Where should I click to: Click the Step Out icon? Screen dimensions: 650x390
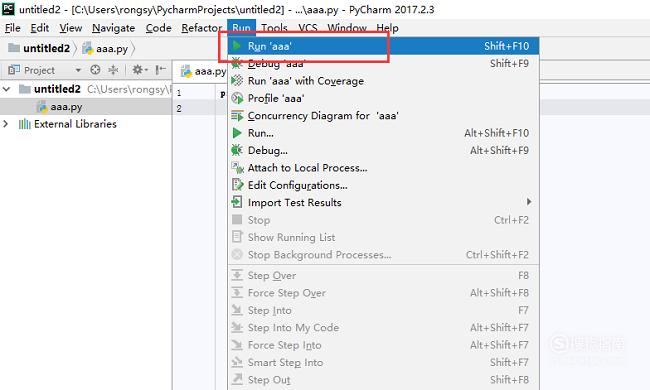point(237,379)
